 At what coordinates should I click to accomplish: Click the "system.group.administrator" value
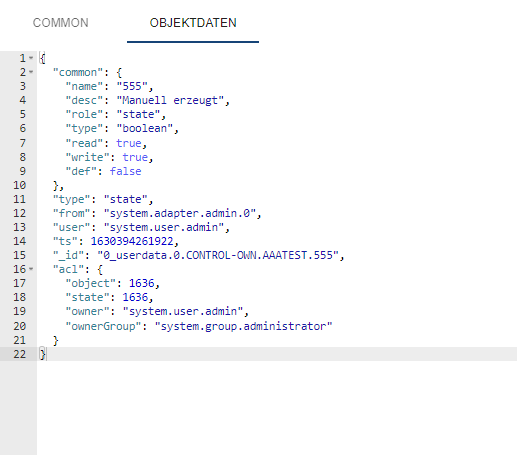pyautogui.click(x=243, y=326)
